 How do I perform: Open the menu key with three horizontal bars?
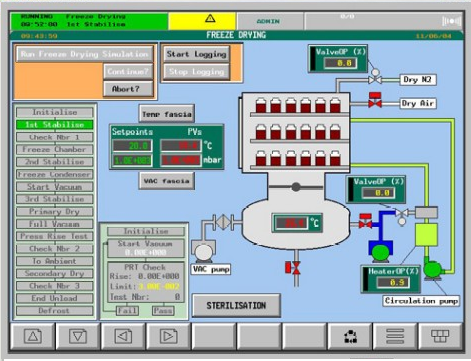click(x=395, y=336)
